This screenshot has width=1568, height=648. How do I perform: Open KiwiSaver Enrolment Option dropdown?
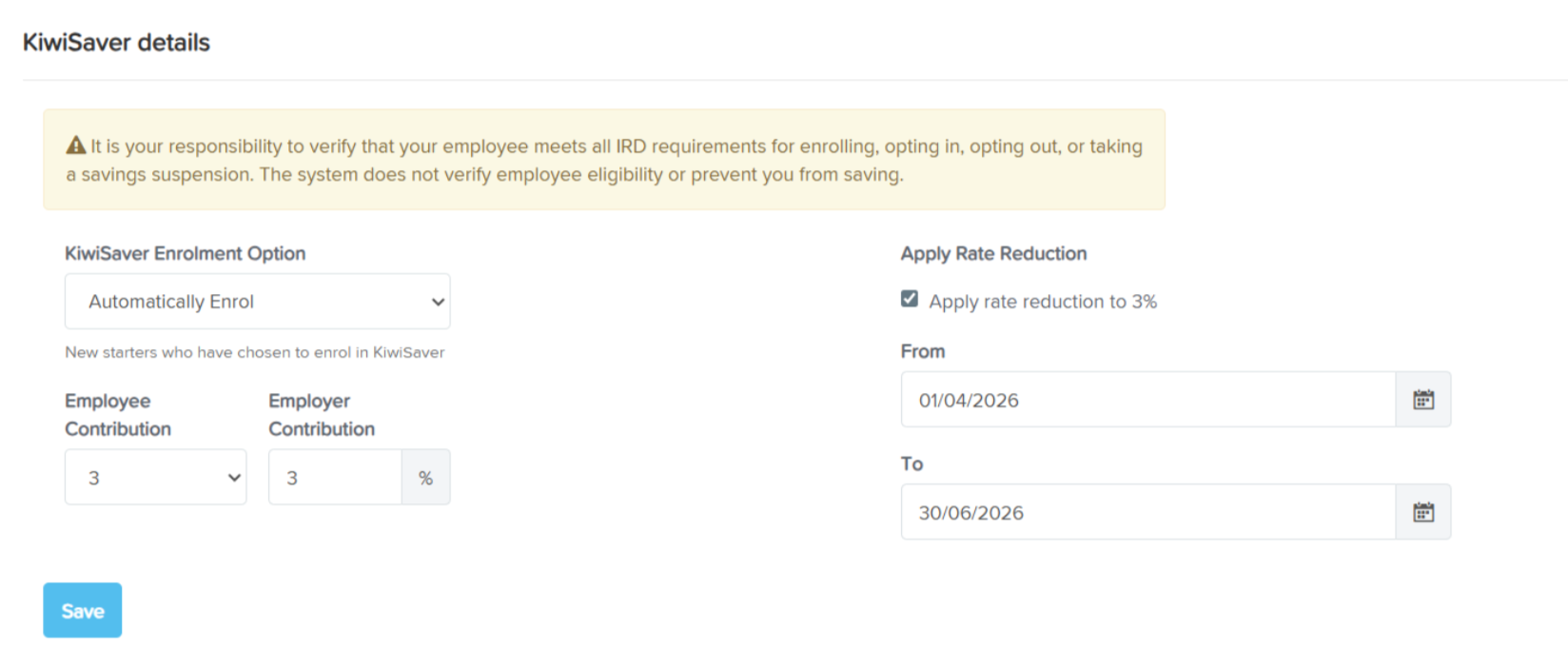tap(257, 302)
